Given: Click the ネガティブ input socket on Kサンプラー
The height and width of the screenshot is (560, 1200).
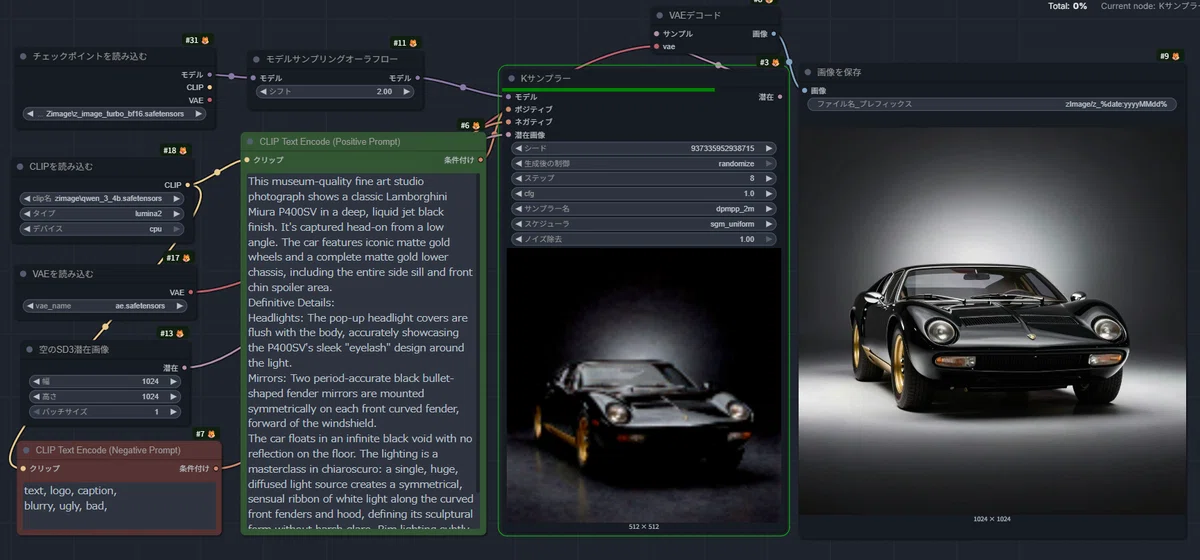Looking at the screenshot, I should (508, 122).
